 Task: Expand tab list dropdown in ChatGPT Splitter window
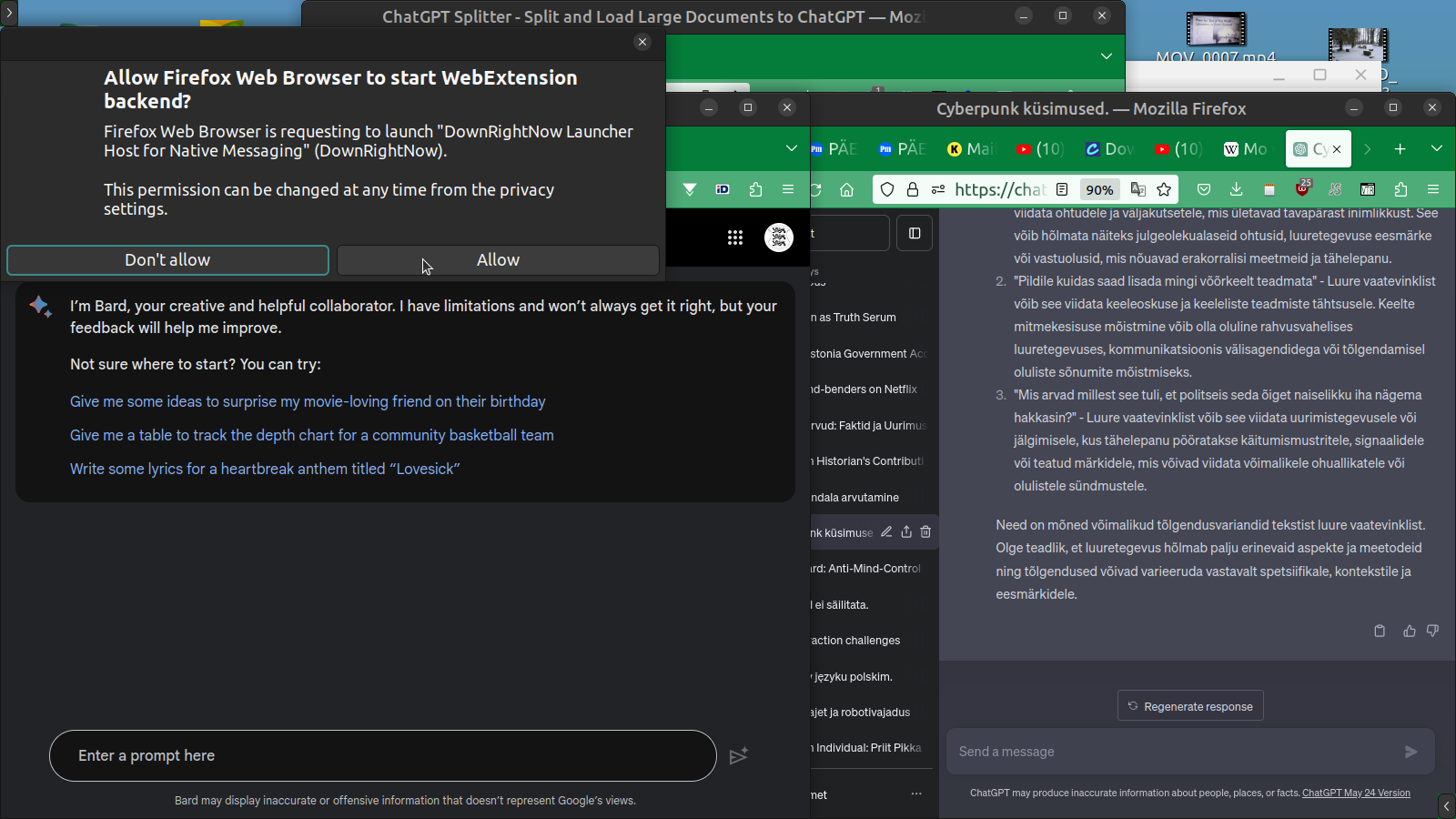pyautogui.click(x=1107, y=56)
